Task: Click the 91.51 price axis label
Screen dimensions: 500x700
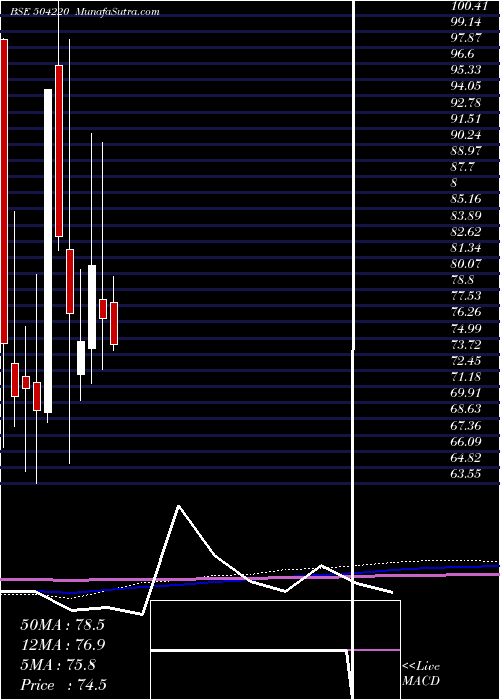Action: tap(466, 119)
